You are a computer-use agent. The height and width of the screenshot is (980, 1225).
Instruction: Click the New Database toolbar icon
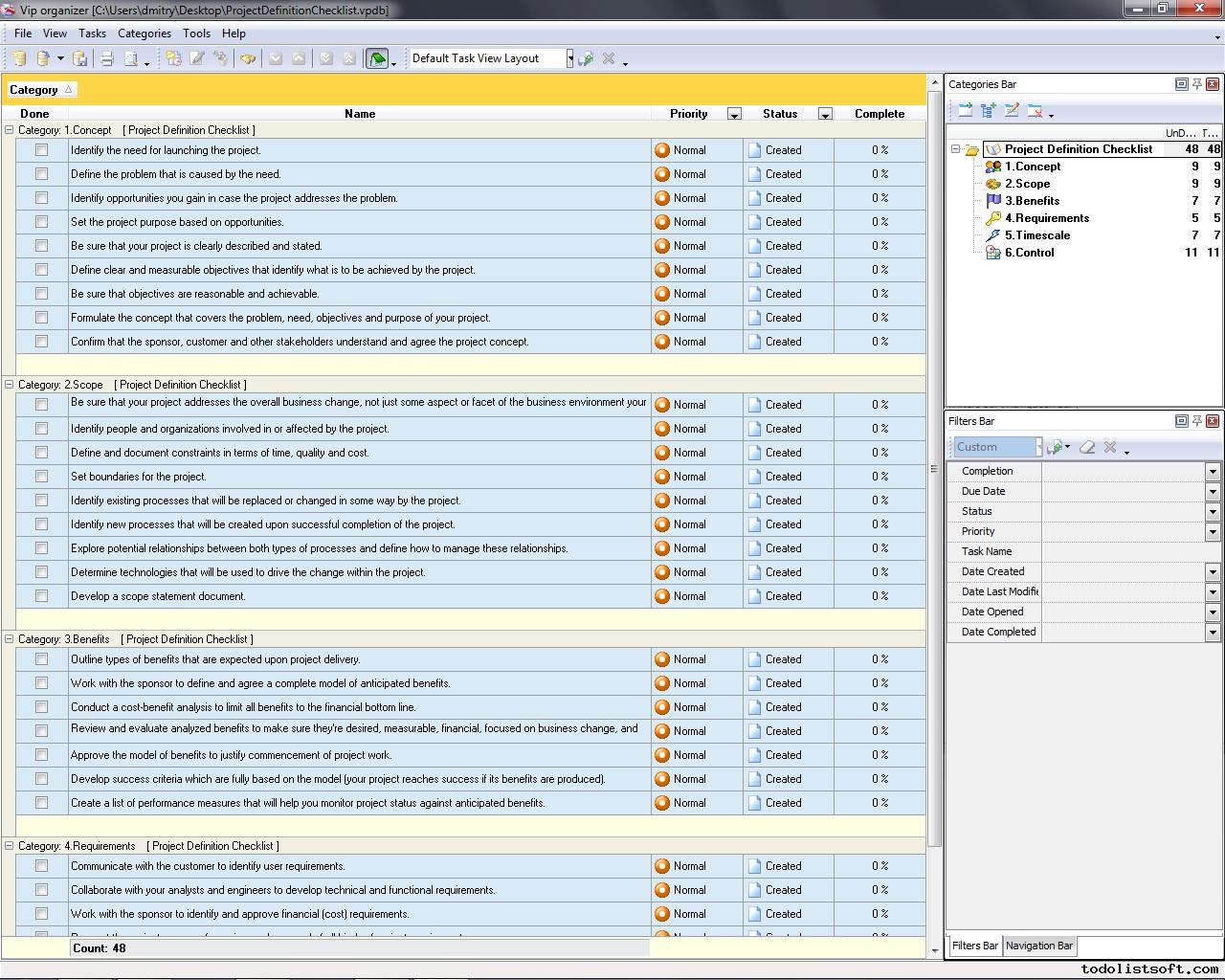[x=19, y=58]
